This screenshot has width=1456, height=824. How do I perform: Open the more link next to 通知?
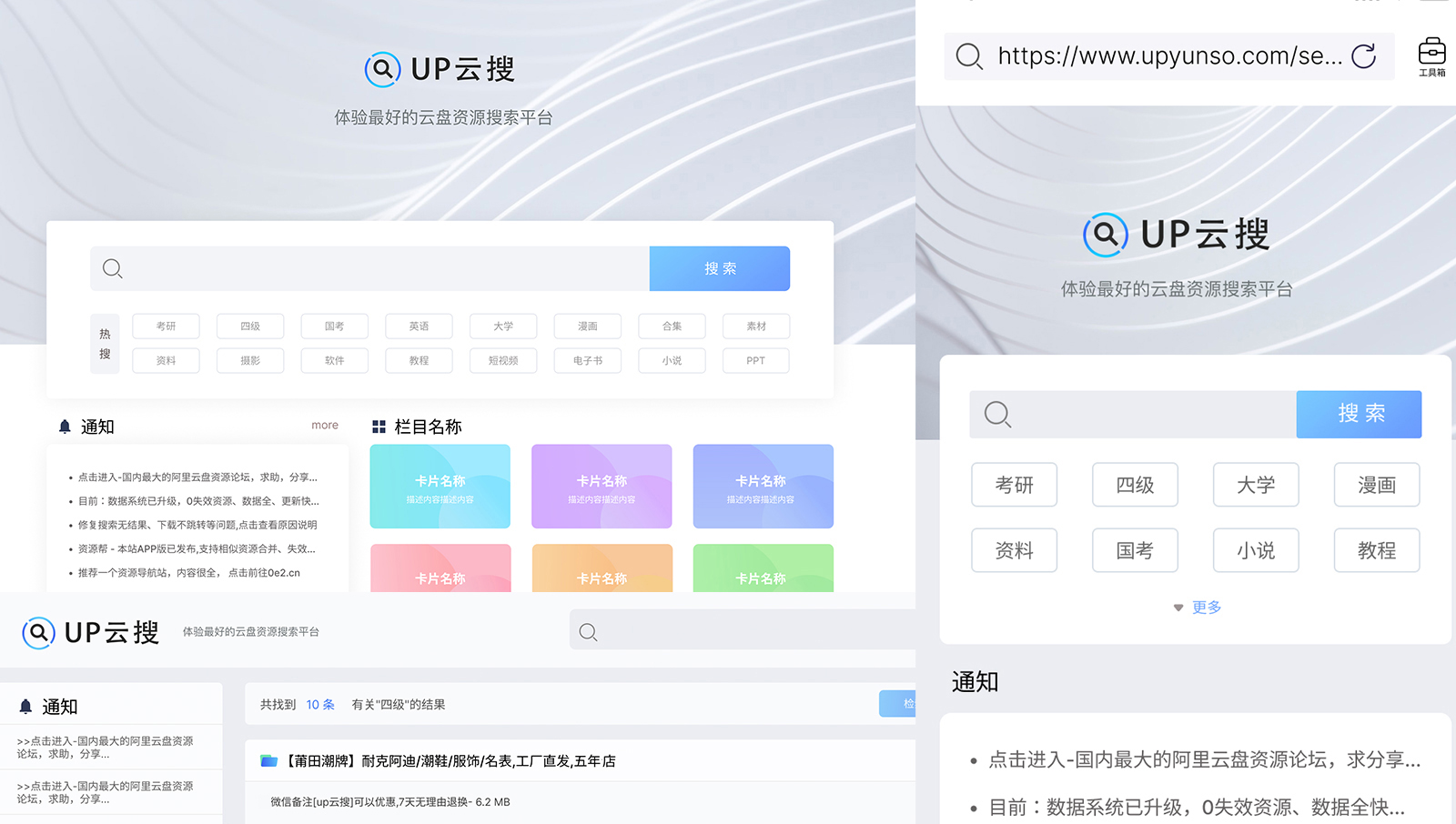[x=325, y=425]
